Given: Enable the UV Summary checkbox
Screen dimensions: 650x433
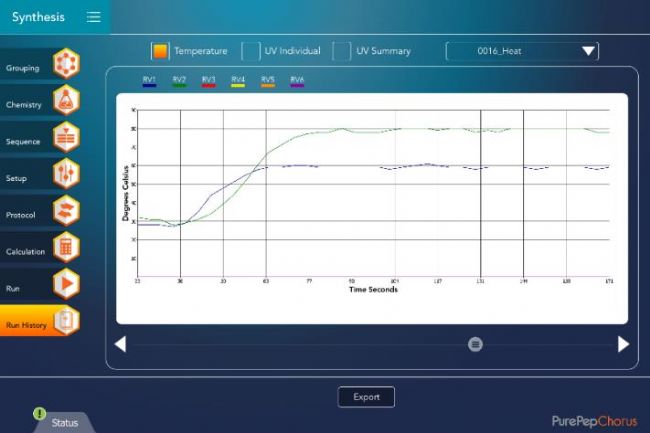Looking at the screenshot, I should [x=342, y=51].
